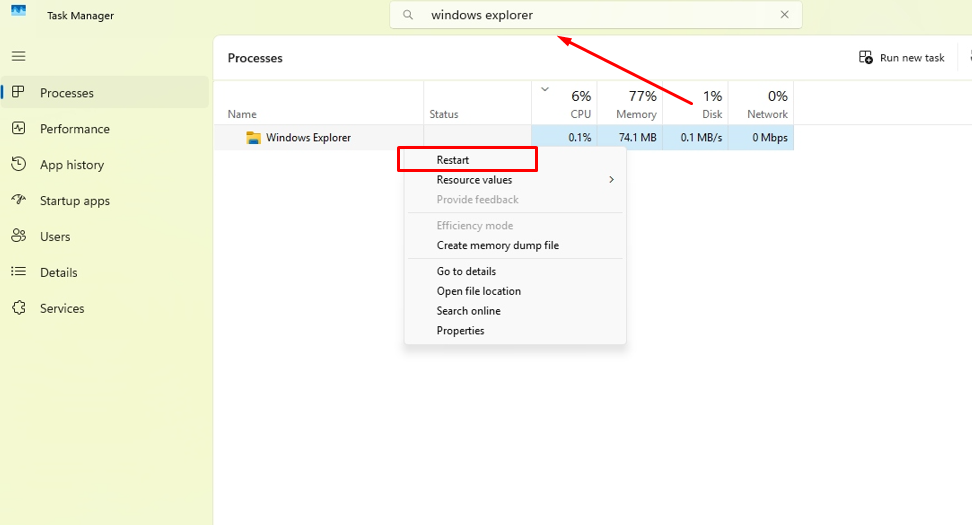Clear the search box with X
This screenshot has width=972, height=525.
tap(784, 15)
